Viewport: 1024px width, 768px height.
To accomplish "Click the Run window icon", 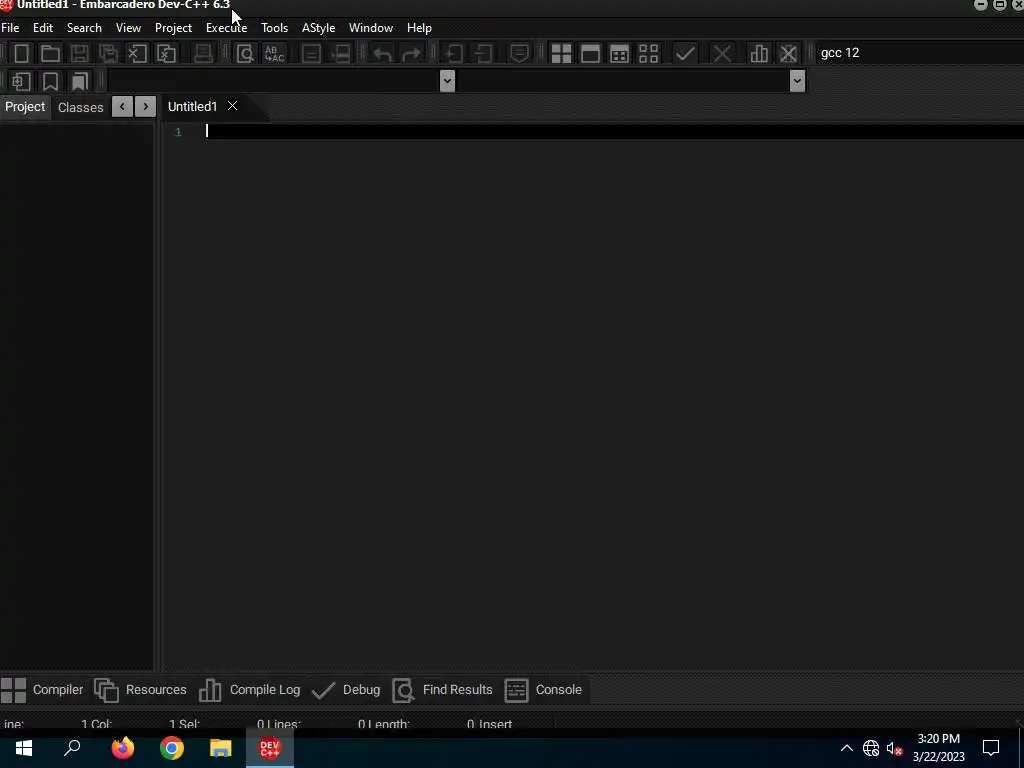I will pyautogui.click(x=590, y=54).
